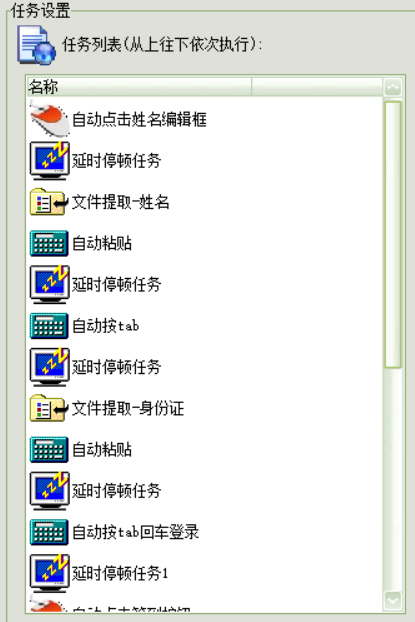Click the 名称 column header
Viewport: 415px width, 622px height.
click(x=139, y=86)
